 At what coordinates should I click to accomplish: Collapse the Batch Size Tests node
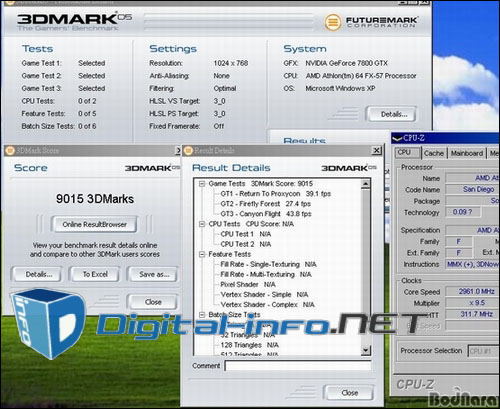tap(202, 315)
